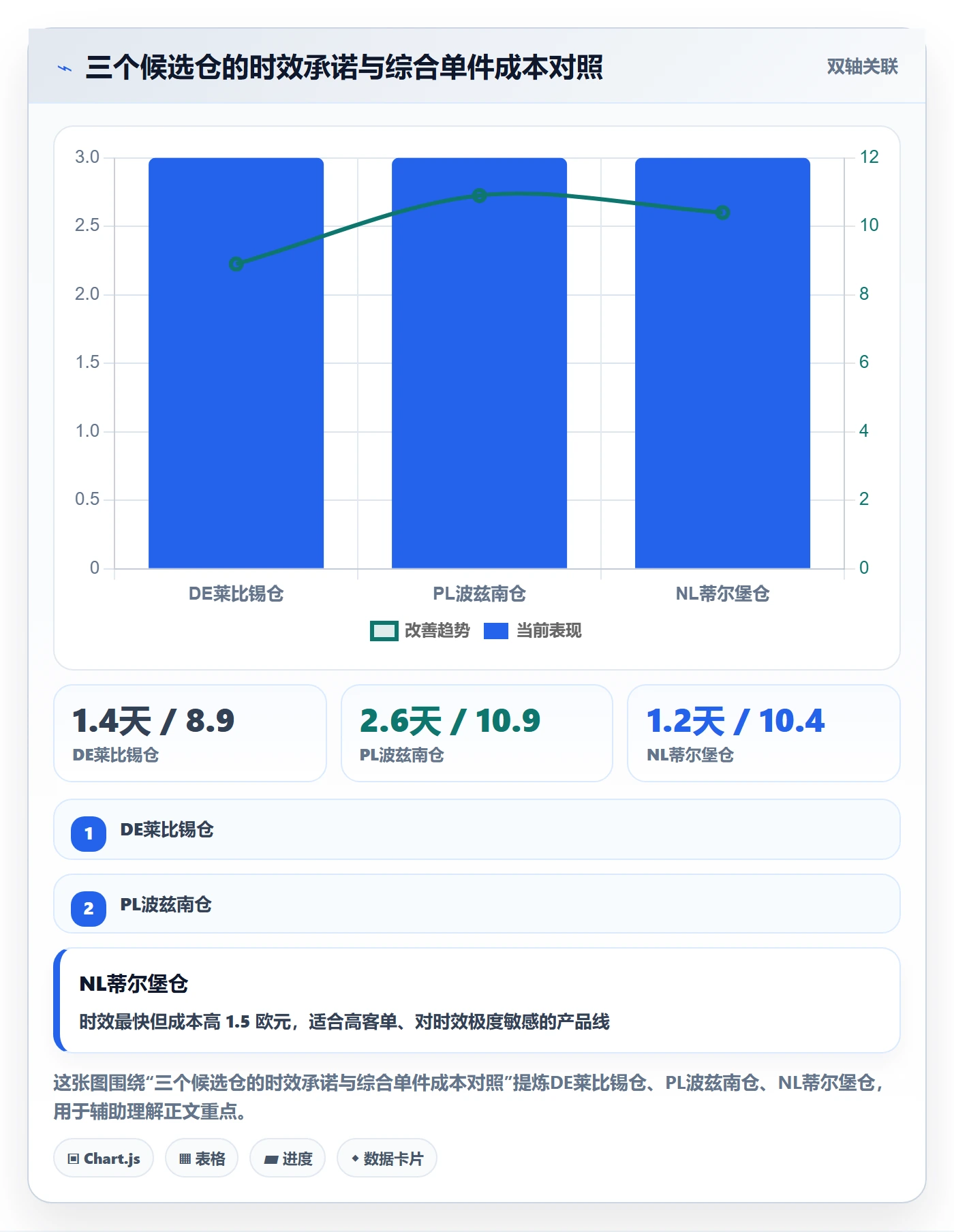954x1232 pixels.
Task: Click the 3.0 left axis tick label
Action: coord(87,157)
